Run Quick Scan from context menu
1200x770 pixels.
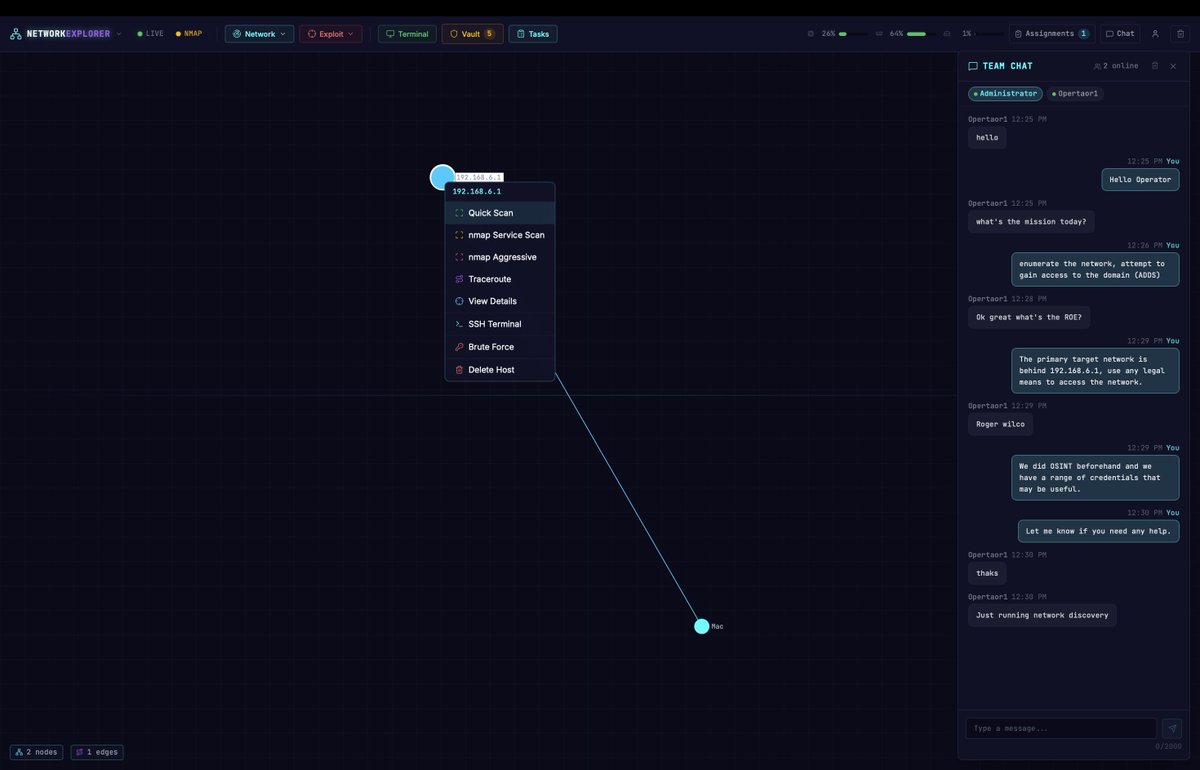click(500, 213)
